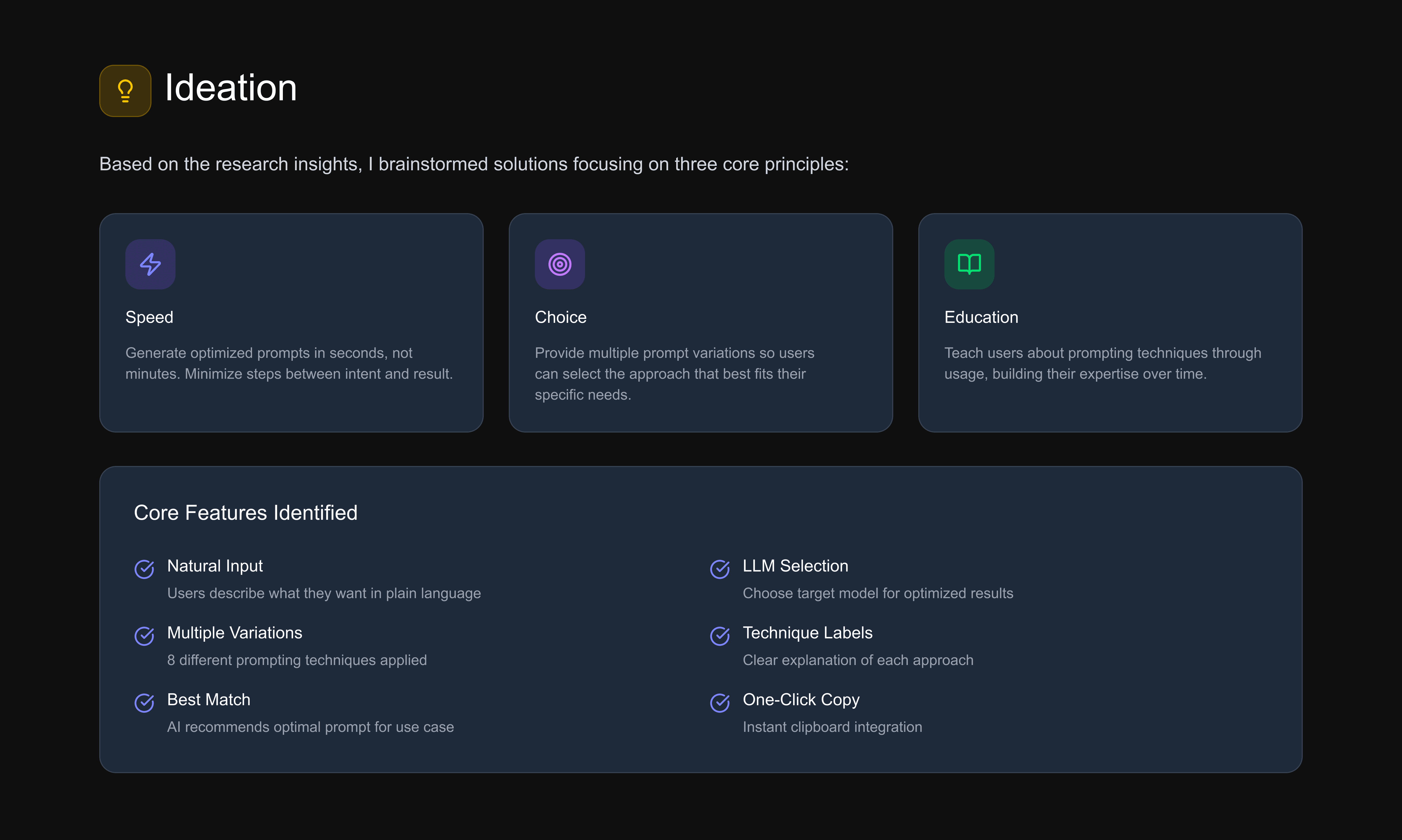Click the purple target Choice icon
The height and width of the screenshot is (840, 1402).
[559, 264]
